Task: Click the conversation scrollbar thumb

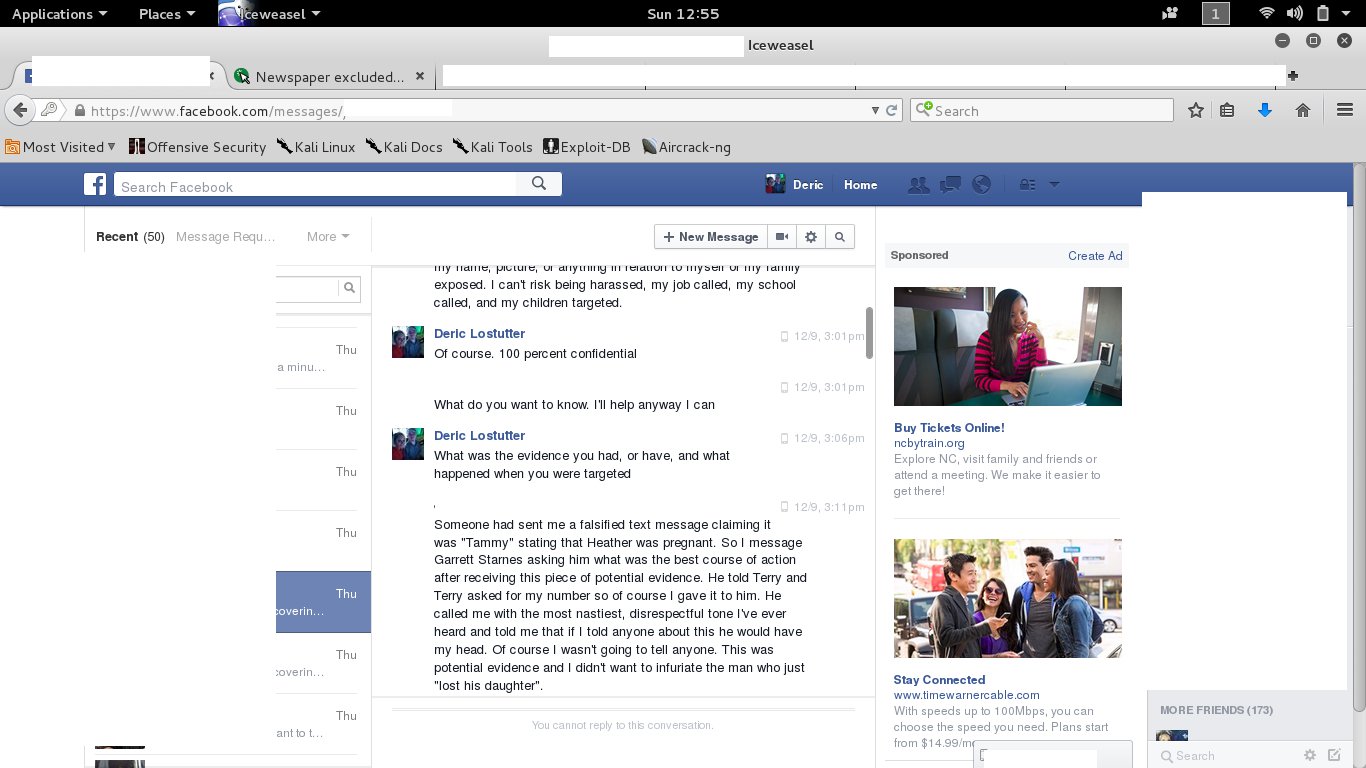Action: click(870, 332)
